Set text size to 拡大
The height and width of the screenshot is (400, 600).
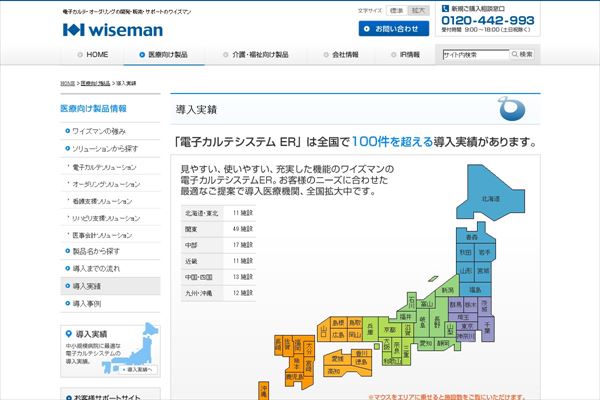418,11
